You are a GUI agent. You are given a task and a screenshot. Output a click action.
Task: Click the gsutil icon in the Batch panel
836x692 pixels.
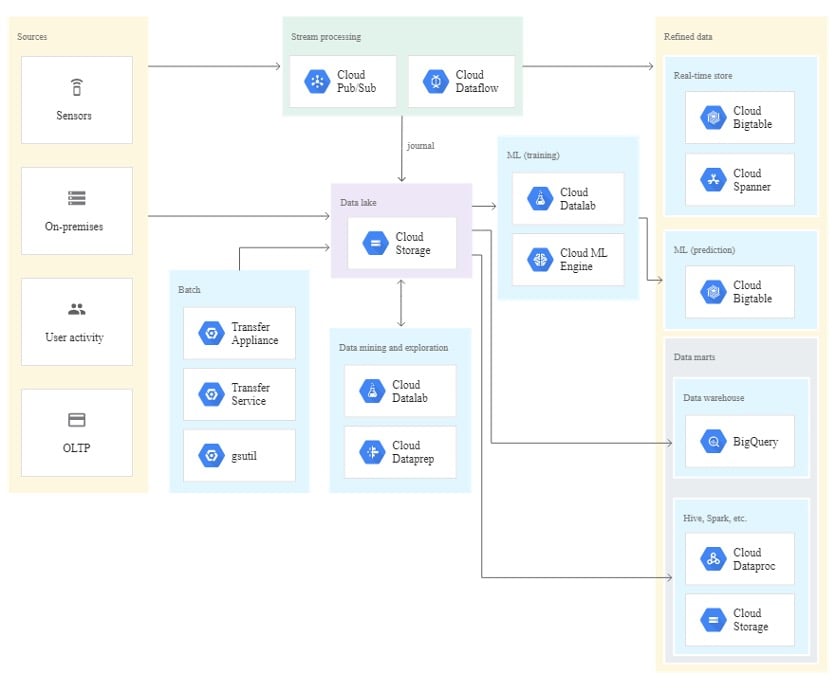[x=211, y=453]
